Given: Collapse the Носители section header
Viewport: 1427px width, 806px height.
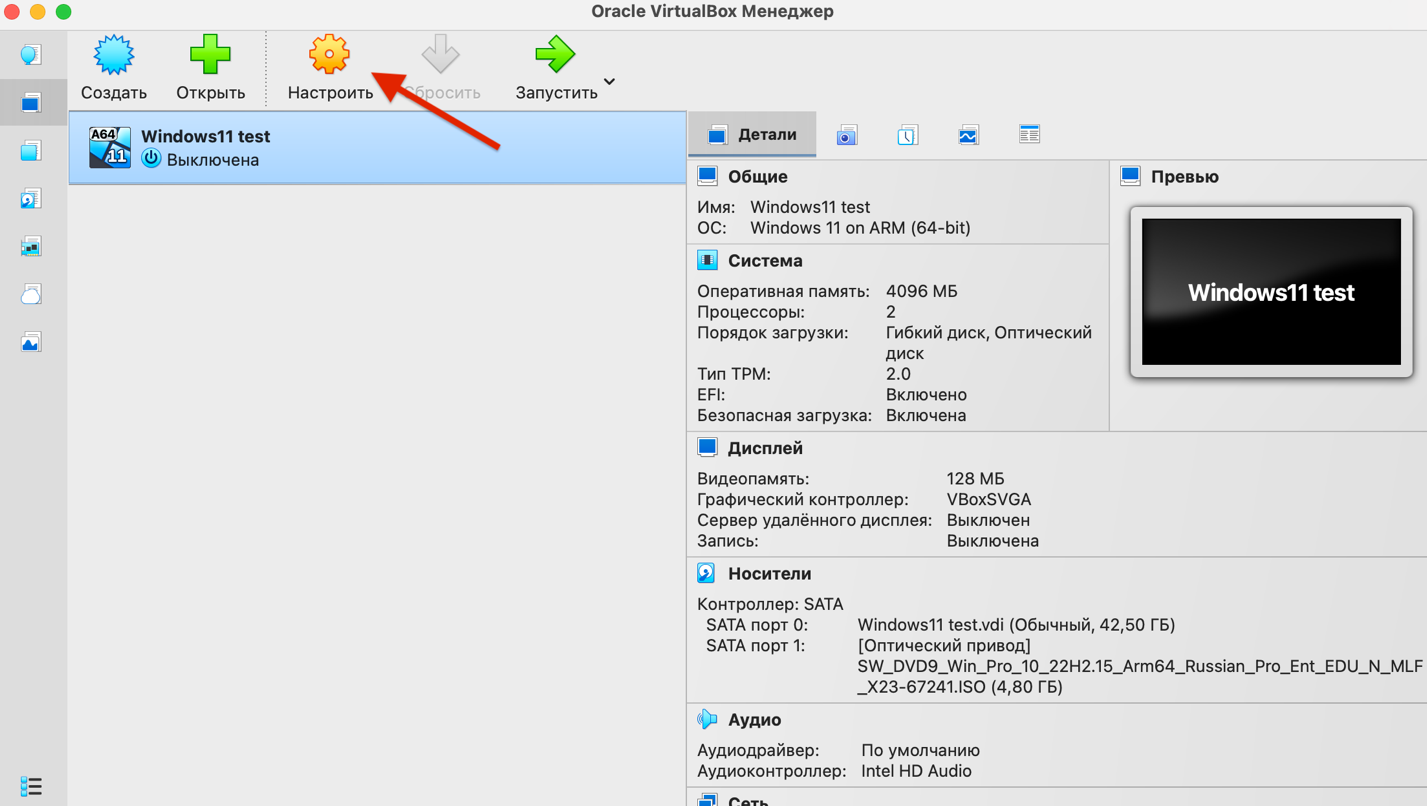Looking at the screenshot, I should pyautogui.click(x=769, y=574).
